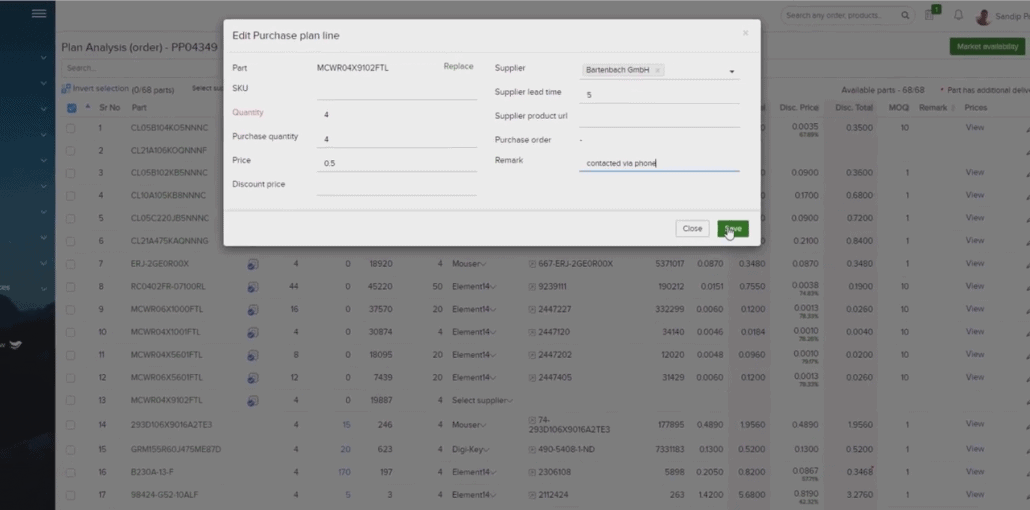Click Invert selection link
This screenshot has width=1030, height=510.
pos(101,88)
